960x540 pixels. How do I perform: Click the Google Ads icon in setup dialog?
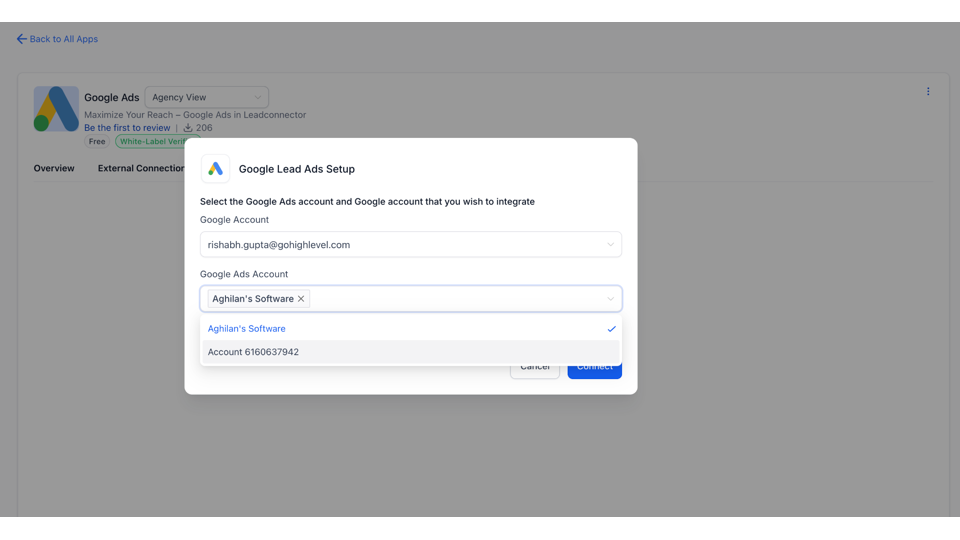[215, 169]
